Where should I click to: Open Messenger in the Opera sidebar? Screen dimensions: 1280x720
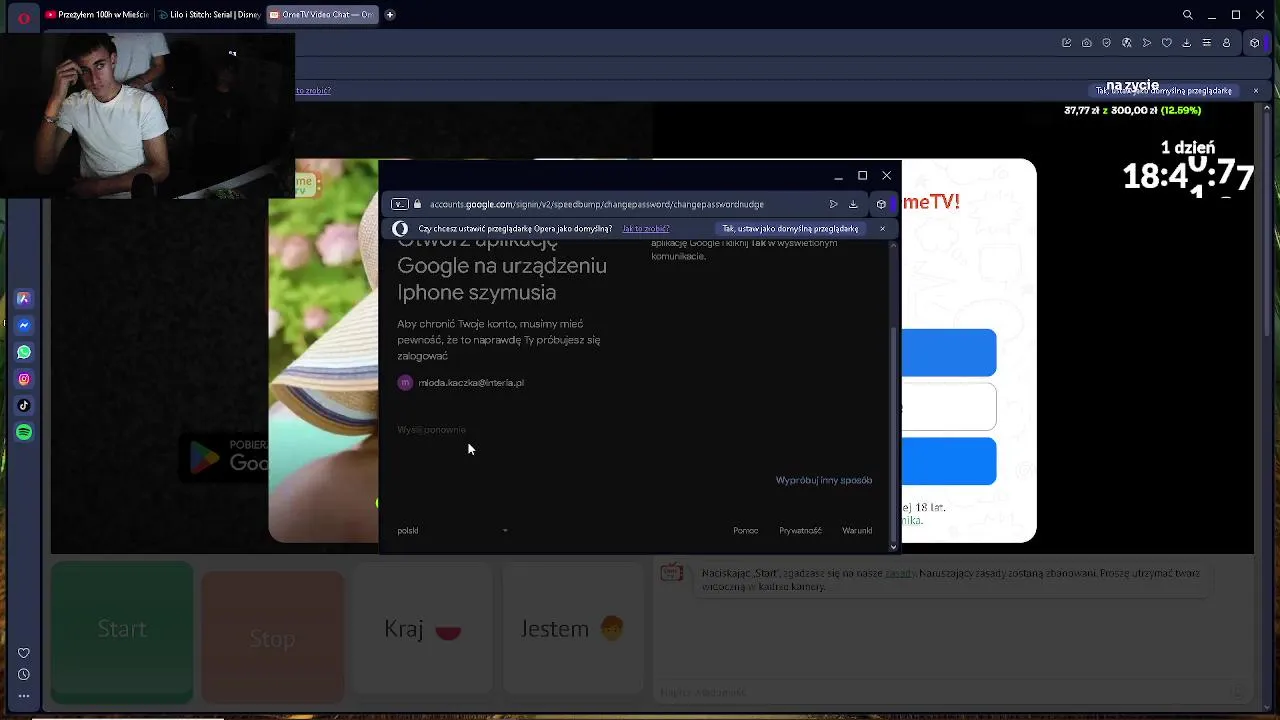(24, 325)
